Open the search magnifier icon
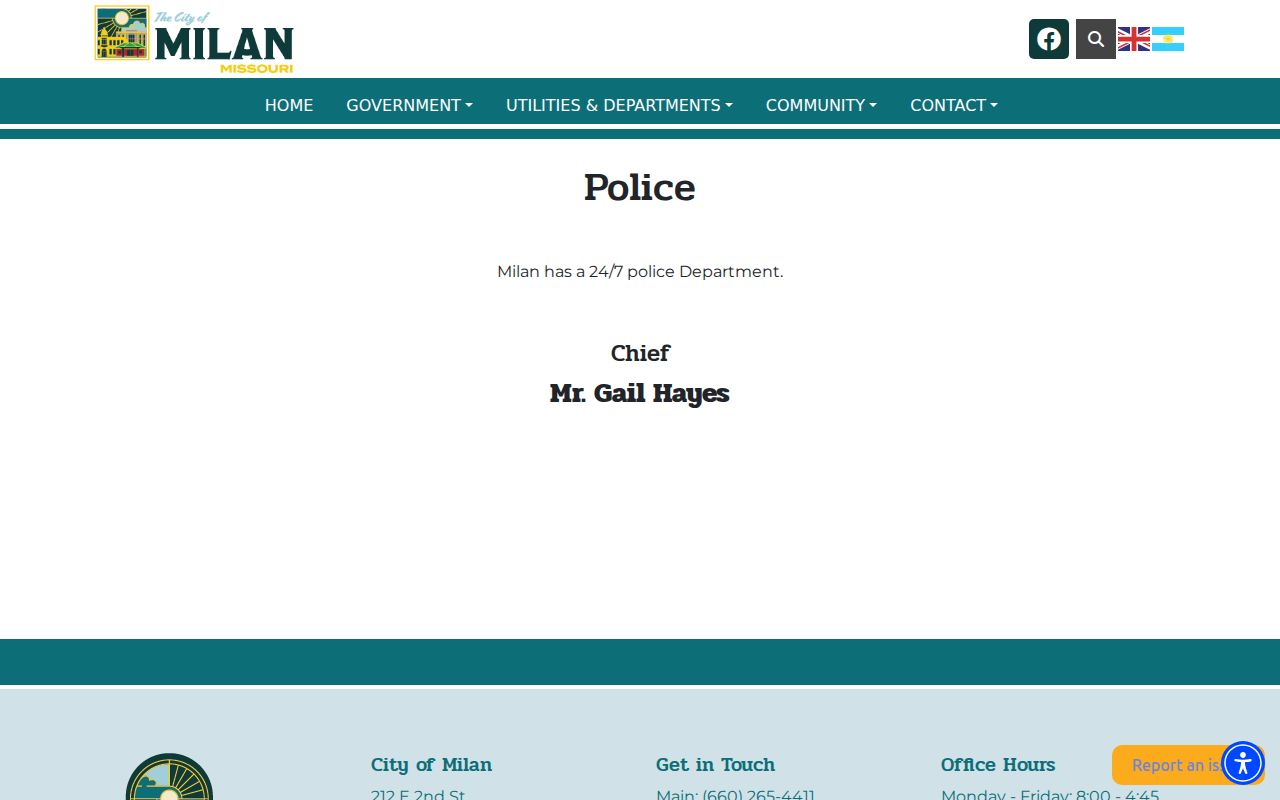1280x800 pixels. [x=1096, y=39]
